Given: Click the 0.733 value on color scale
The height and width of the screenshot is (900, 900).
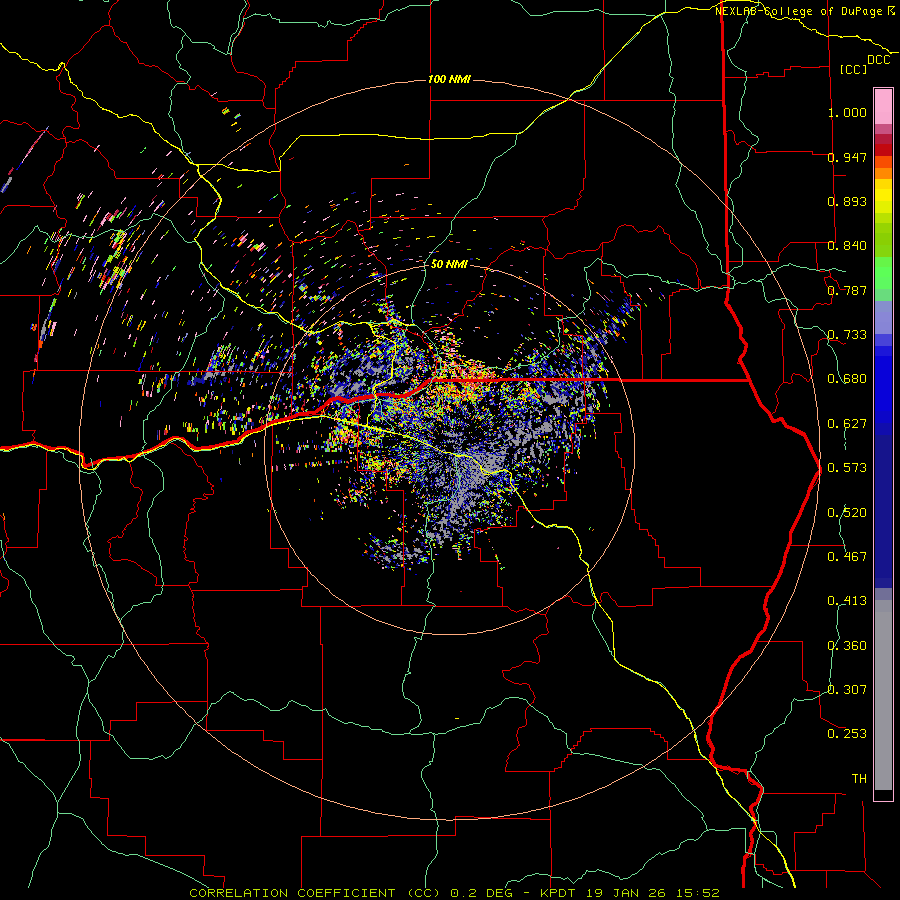Looking at the screenshot, I should (847, 335).
